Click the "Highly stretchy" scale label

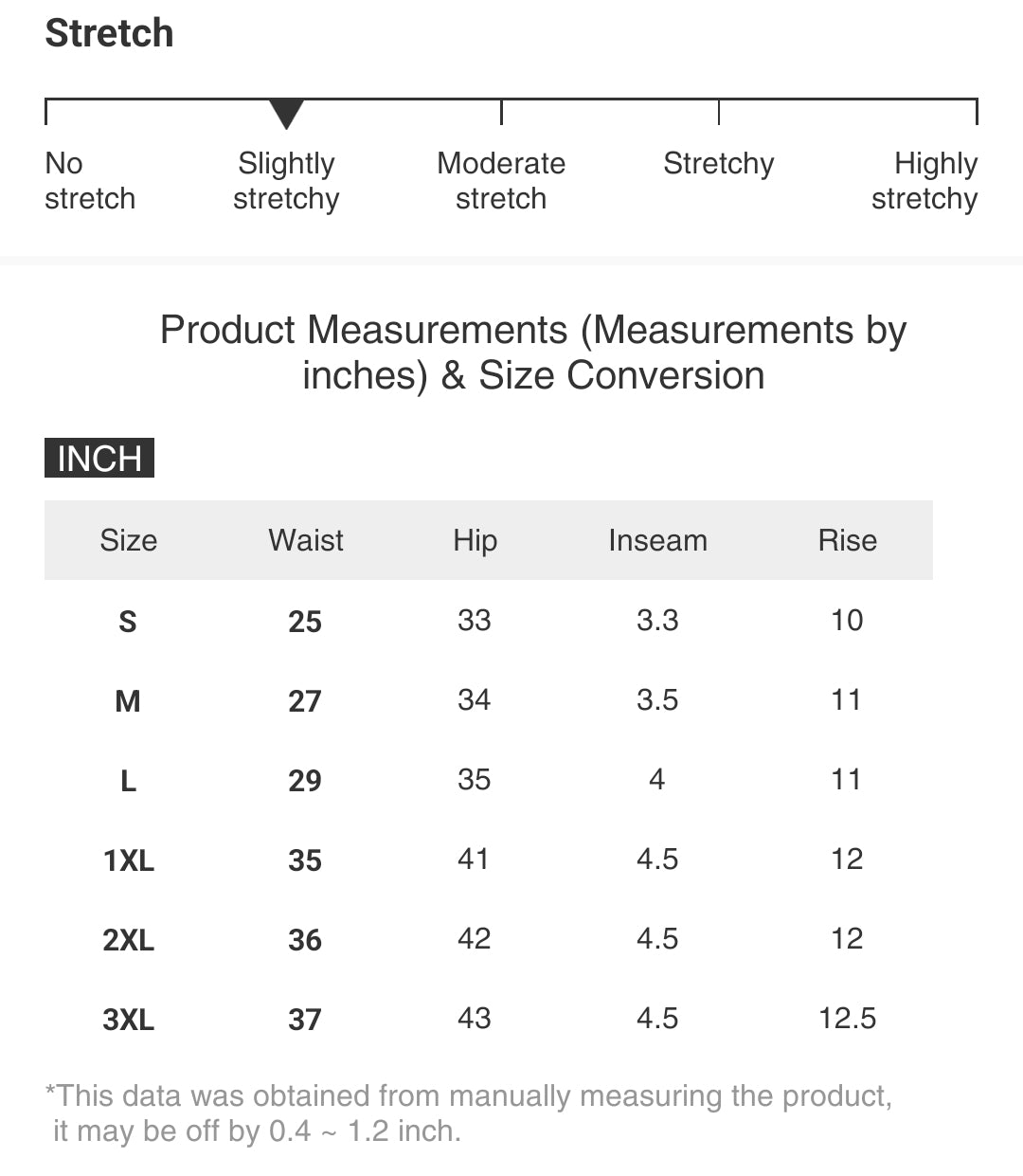[x=924, y=181]
